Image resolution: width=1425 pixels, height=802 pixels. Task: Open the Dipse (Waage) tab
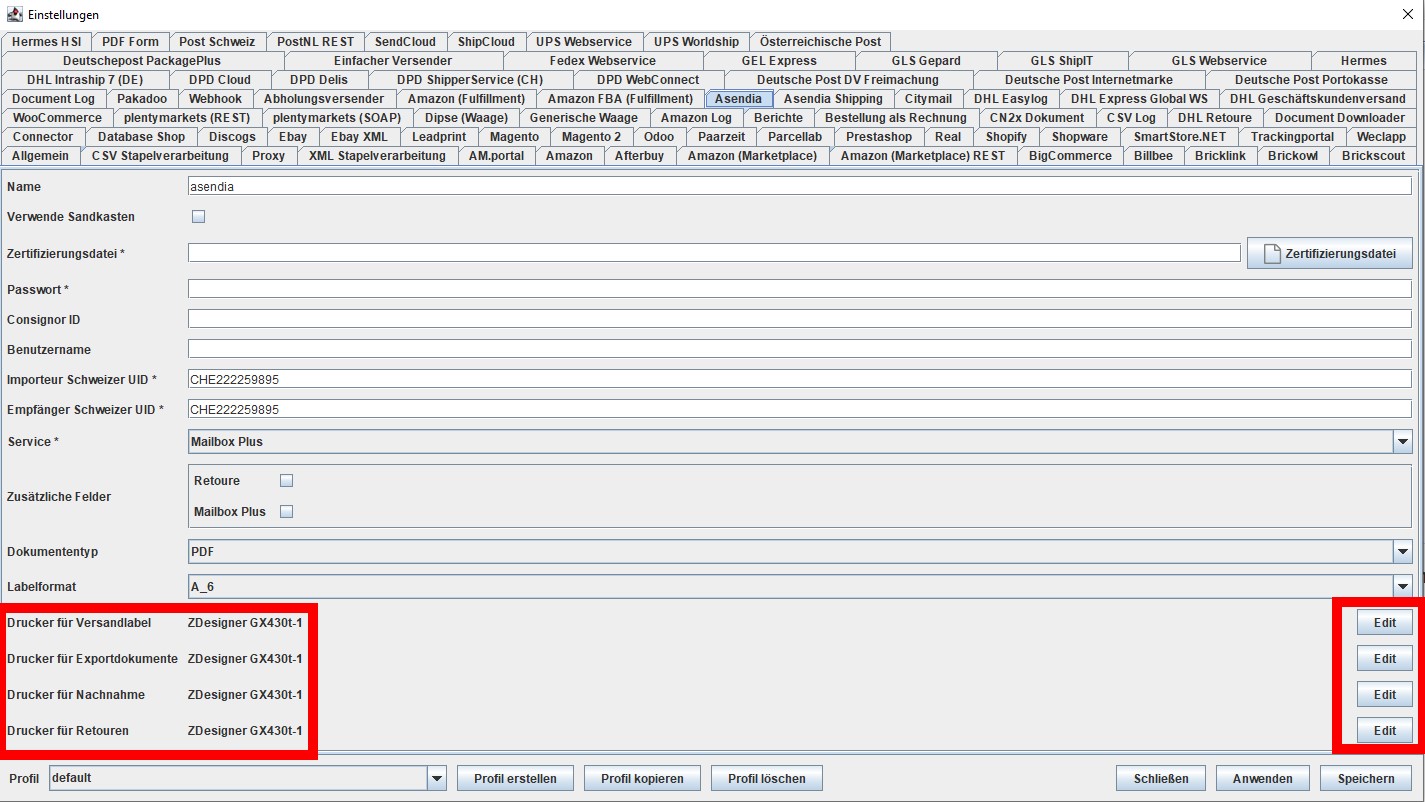[x=466, y=118]
